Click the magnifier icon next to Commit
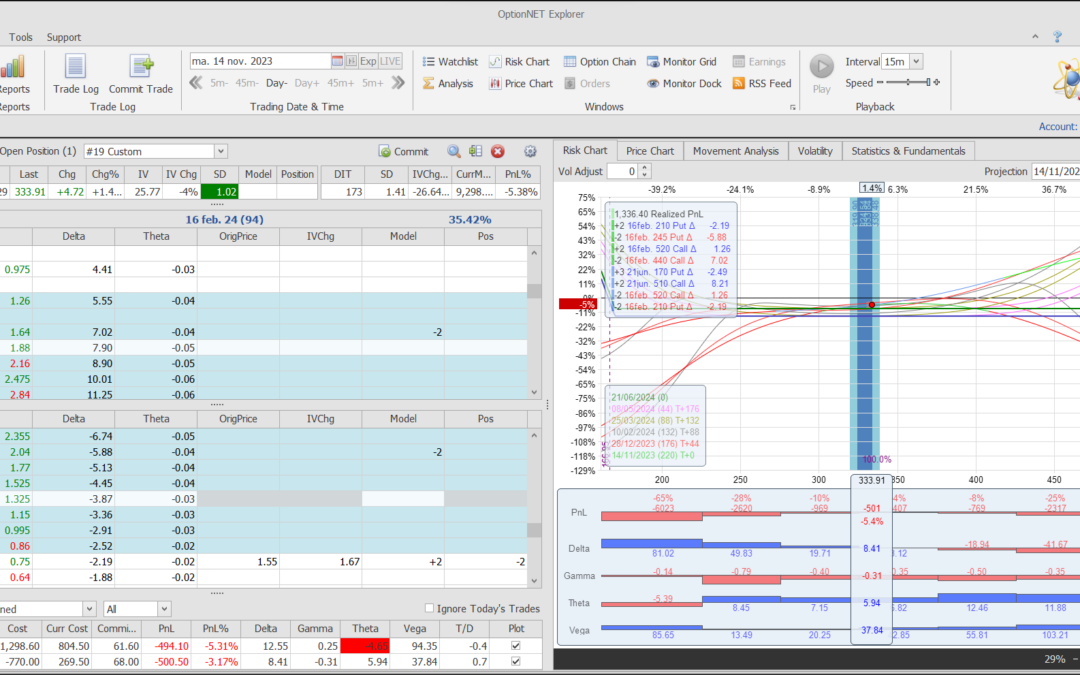 (x=454, y=152)
